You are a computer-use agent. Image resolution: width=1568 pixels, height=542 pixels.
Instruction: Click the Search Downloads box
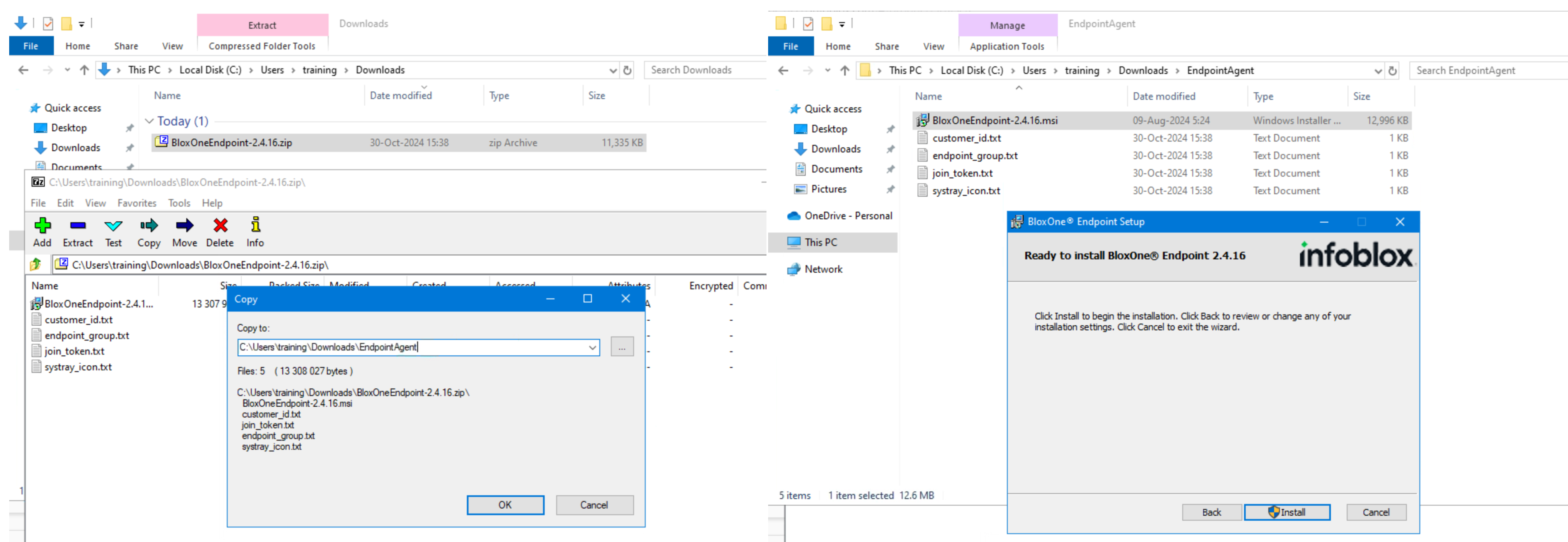705,70
